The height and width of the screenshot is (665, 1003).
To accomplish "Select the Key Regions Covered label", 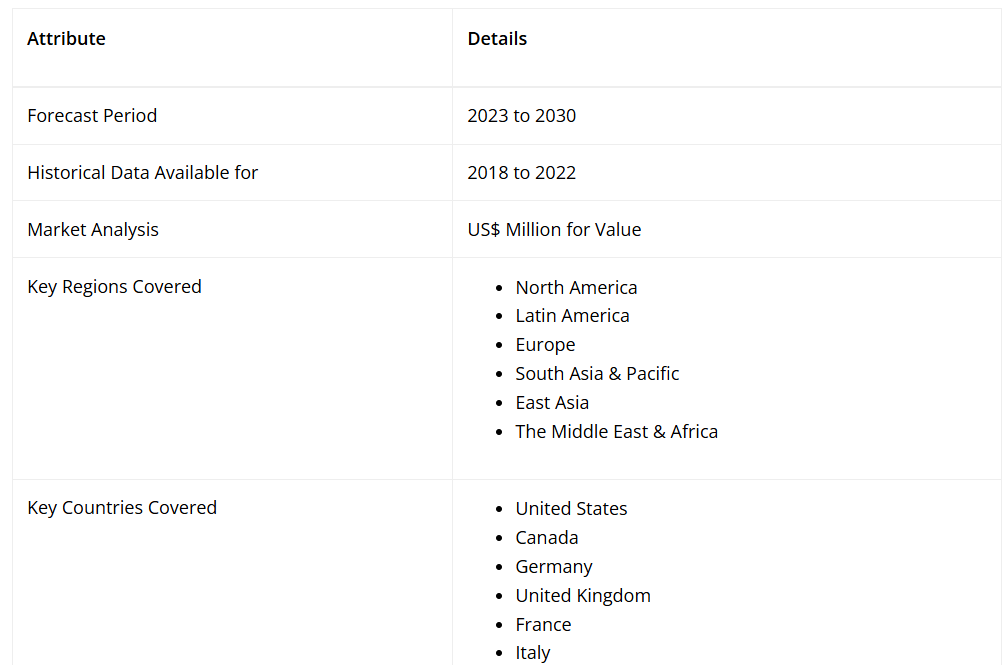I will [x=114, y=287].
